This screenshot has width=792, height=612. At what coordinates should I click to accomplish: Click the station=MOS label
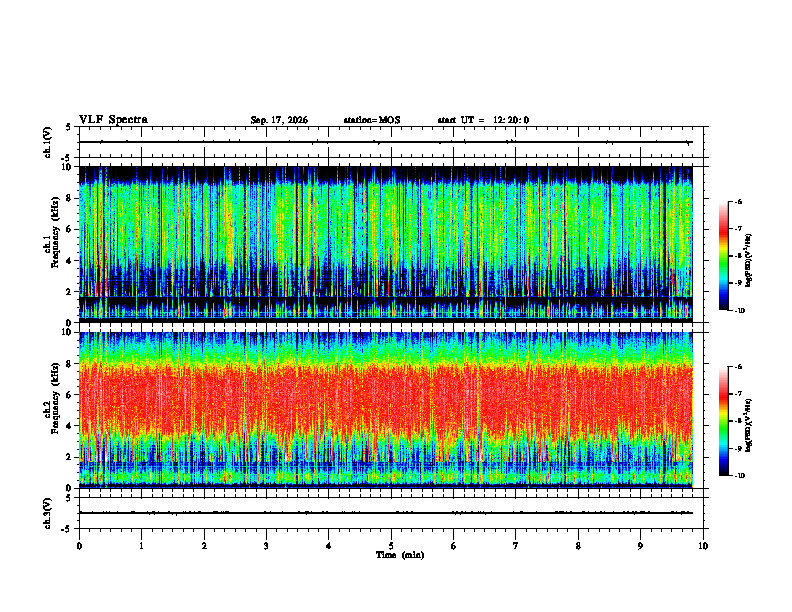372,120
